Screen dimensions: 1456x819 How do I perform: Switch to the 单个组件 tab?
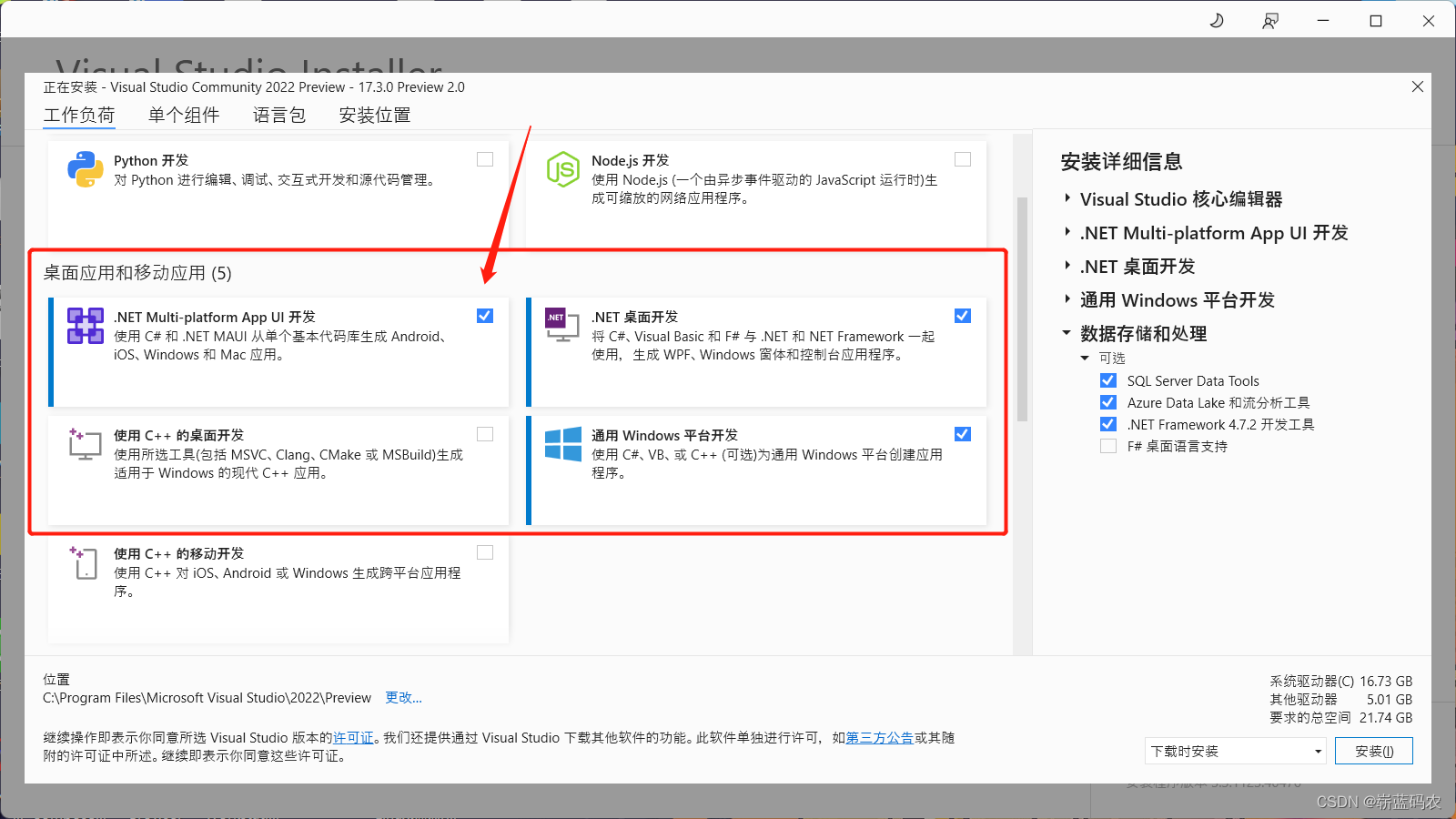click(184, 115)
